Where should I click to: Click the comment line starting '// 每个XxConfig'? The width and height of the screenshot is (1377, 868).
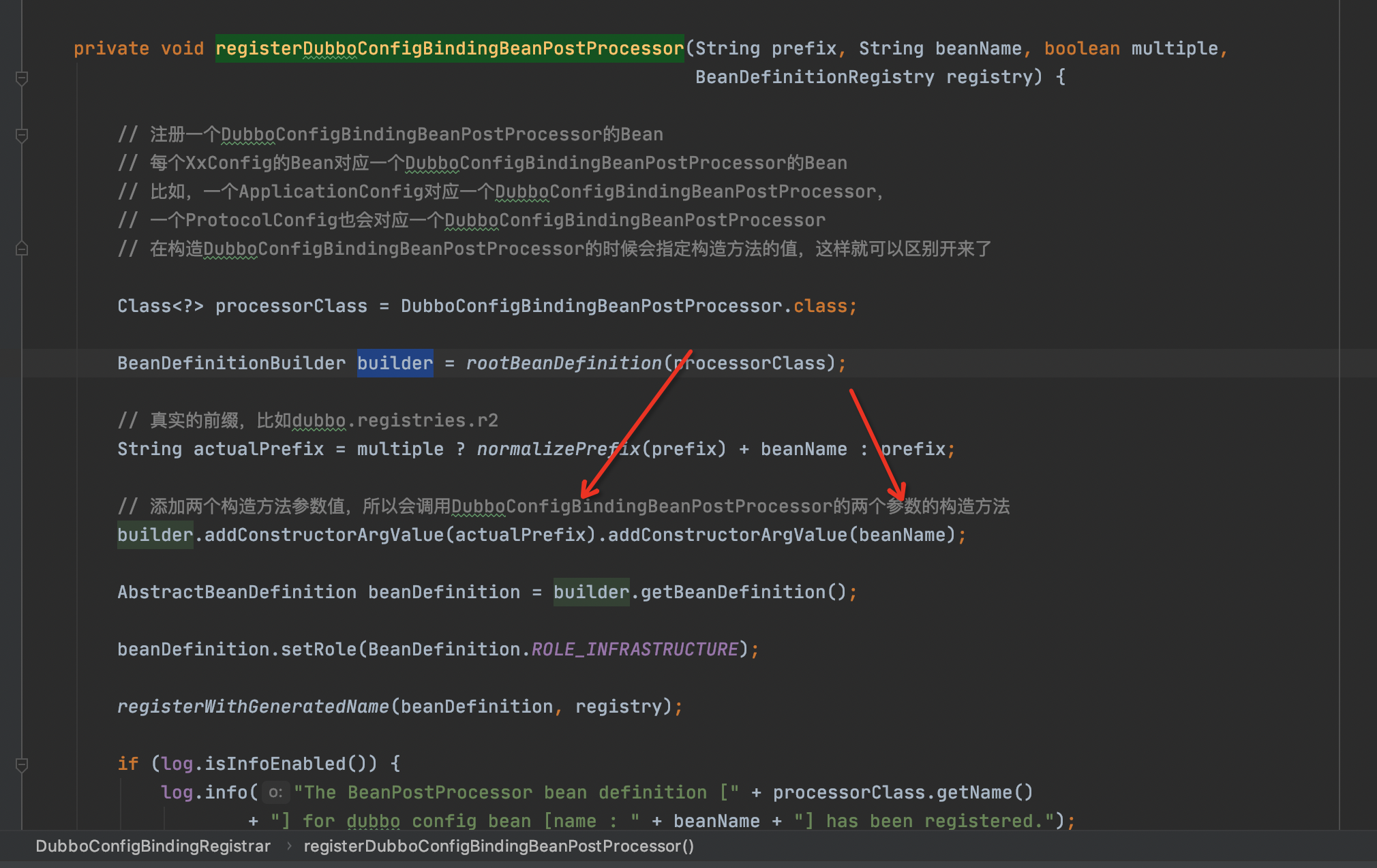click(483, 163)
